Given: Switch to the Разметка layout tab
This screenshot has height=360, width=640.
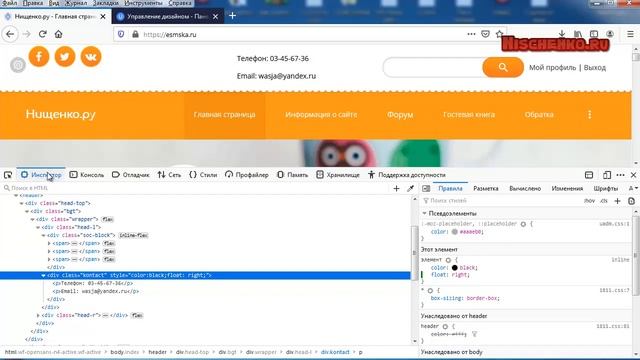Looking at the screenshot, I should [486, 188].
